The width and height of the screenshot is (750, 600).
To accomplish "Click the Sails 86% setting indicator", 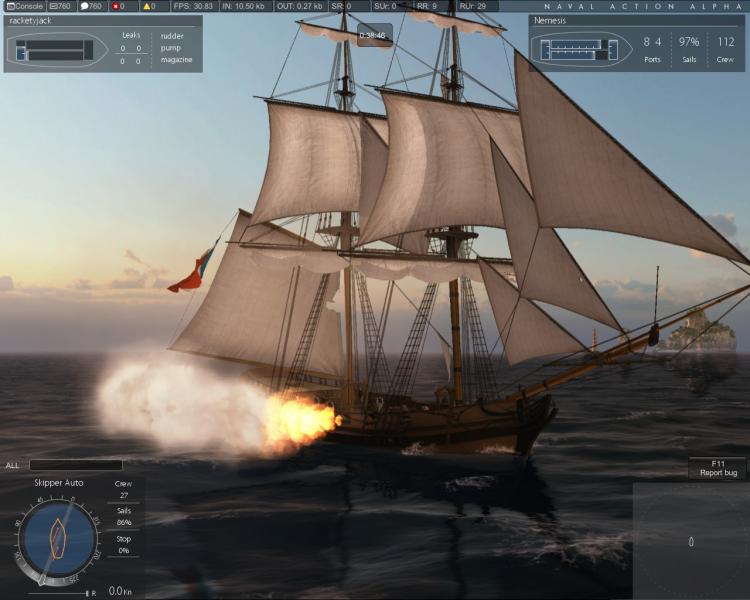I will point(123,516).
